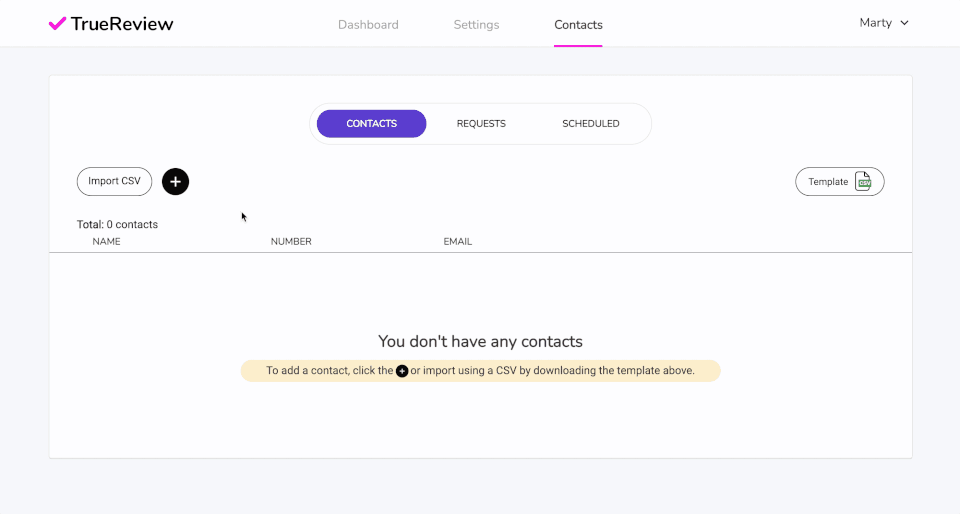Select the CONTACTS pill tab

372,124
